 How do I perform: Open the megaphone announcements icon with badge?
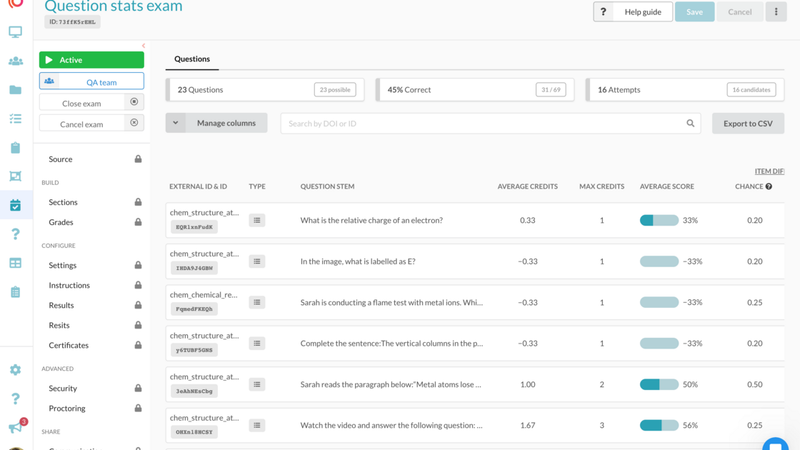15,428
